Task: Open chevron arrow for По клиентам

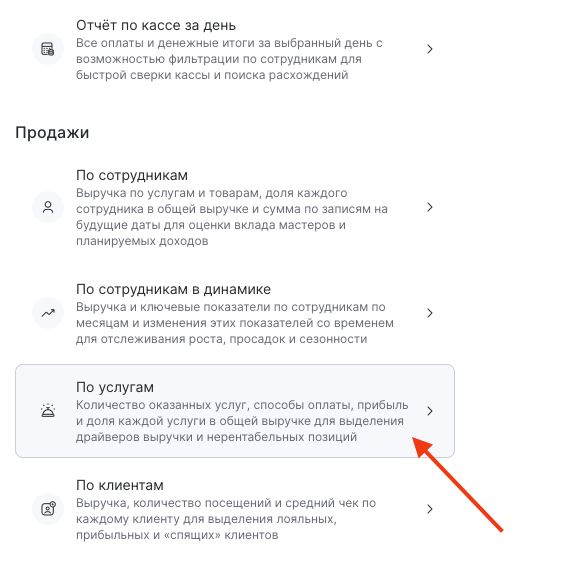Action: click(430, 509)
